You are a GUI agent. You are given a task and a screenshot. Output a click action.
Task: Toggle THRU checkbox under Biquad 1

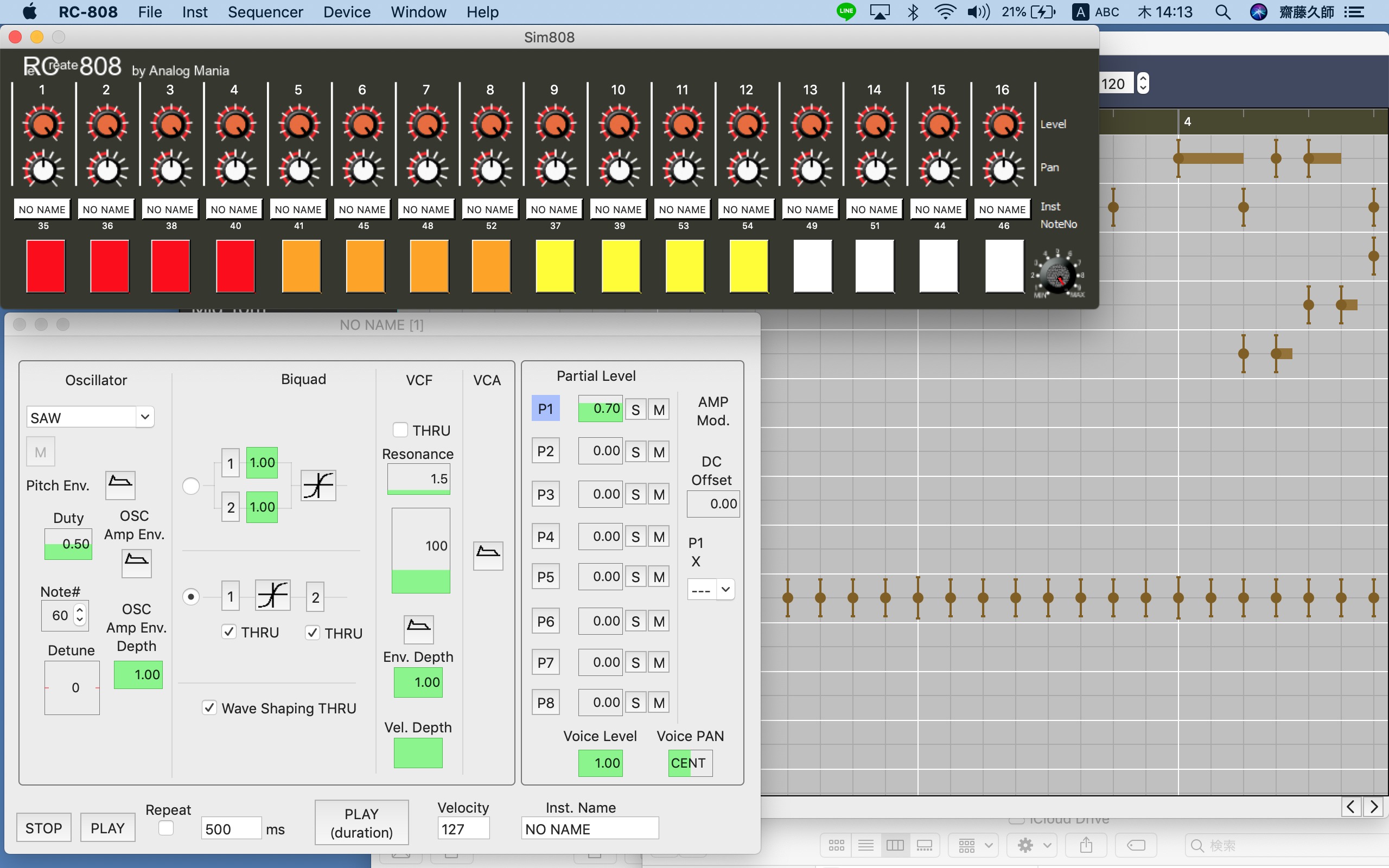tap(228, 632)
